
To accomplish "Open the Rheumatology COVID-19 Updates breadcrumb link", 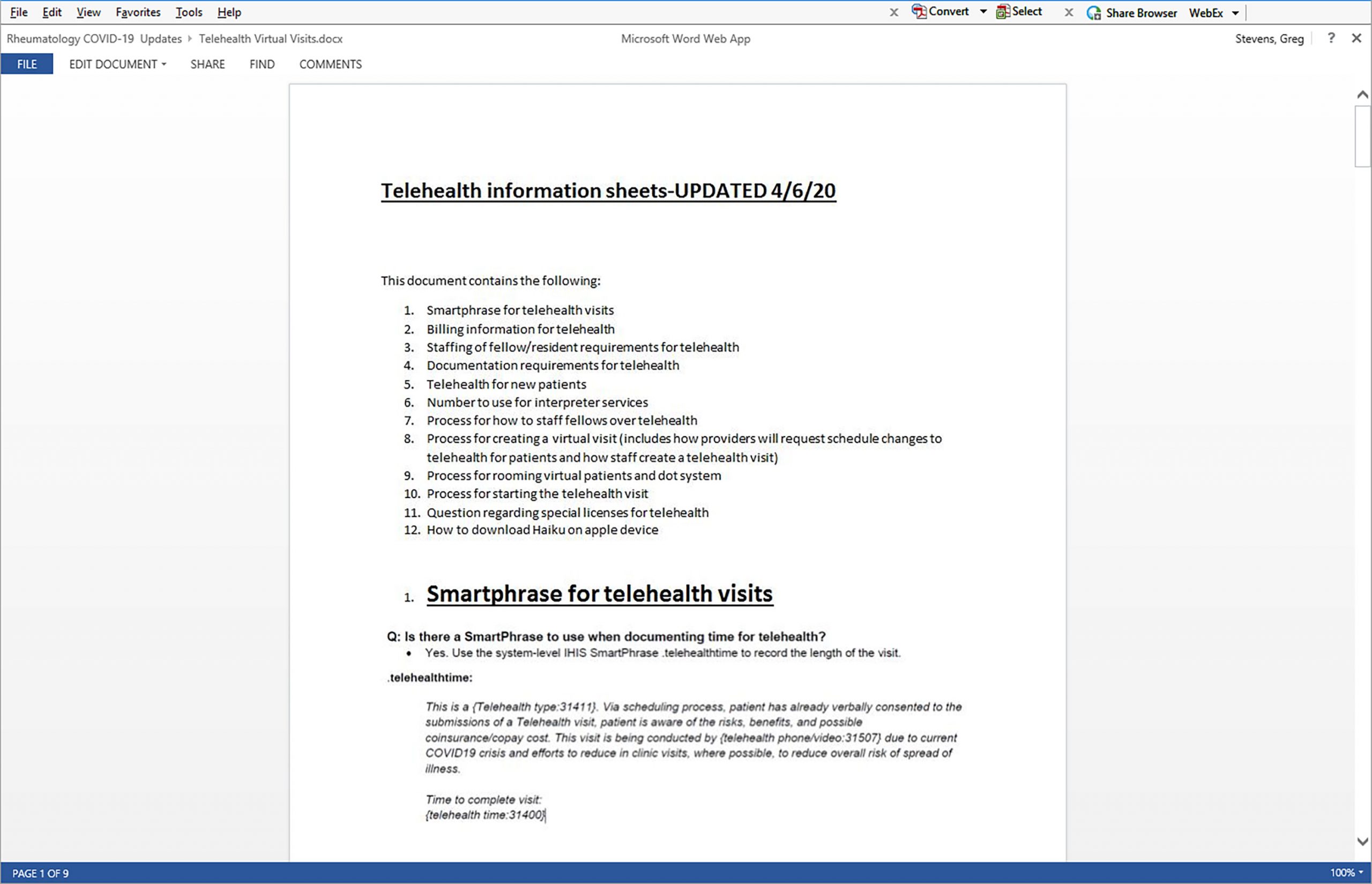I will (x=94, y=39).
